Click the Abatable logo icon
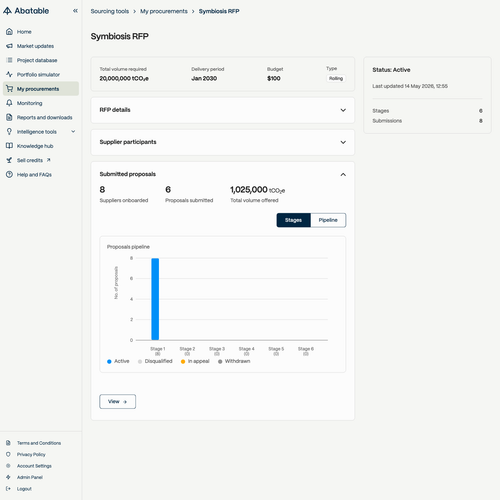Screen dimensions: 500x500 (x=7, y=11)
